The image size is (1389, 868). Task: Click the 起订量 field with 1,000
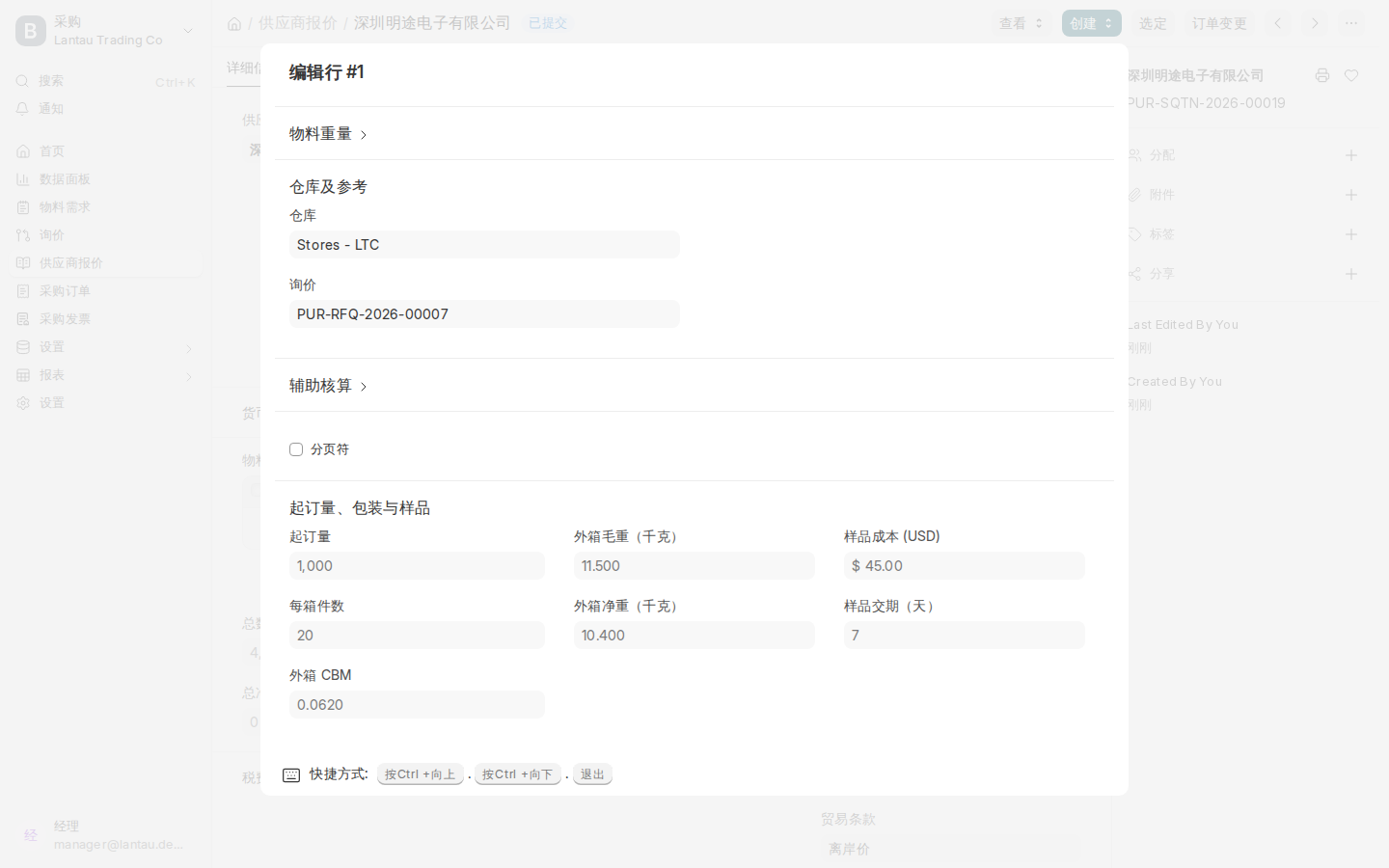pyautogui.click(x=417, y=566)
